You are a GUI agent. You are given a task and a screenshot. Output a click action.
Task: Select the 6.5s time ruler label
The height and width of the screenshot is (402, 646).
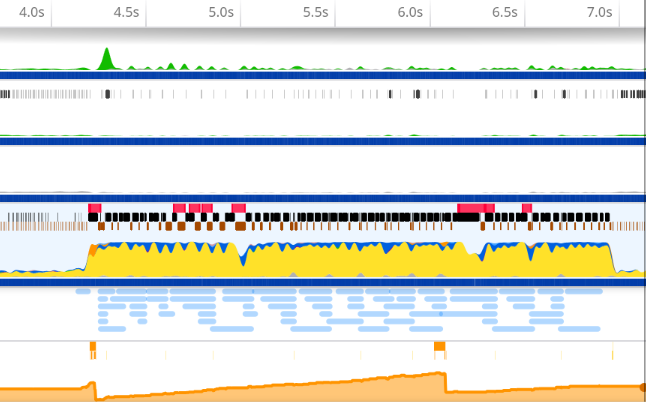coord(504,12)
